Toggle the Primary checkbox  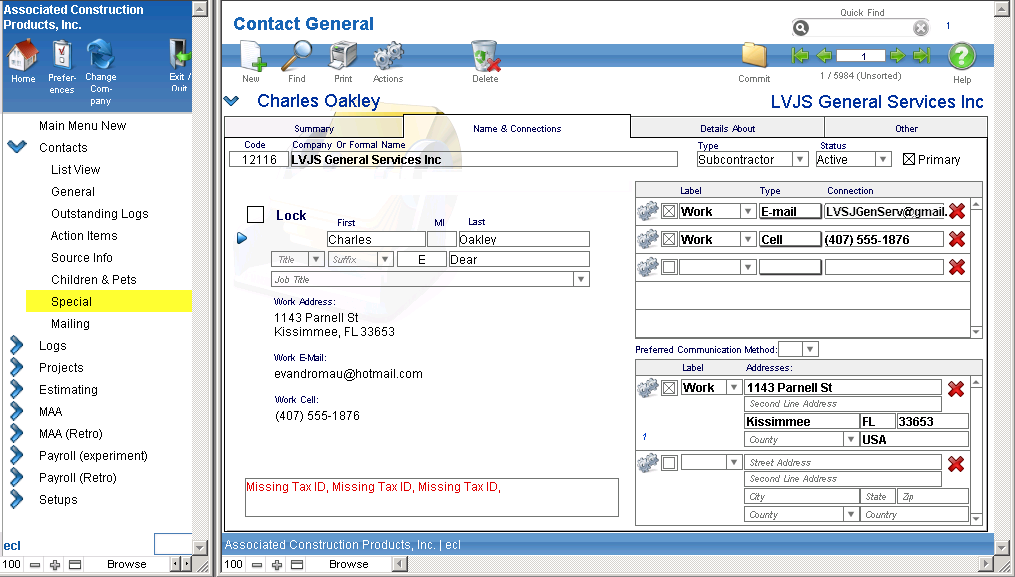[909, 159]
